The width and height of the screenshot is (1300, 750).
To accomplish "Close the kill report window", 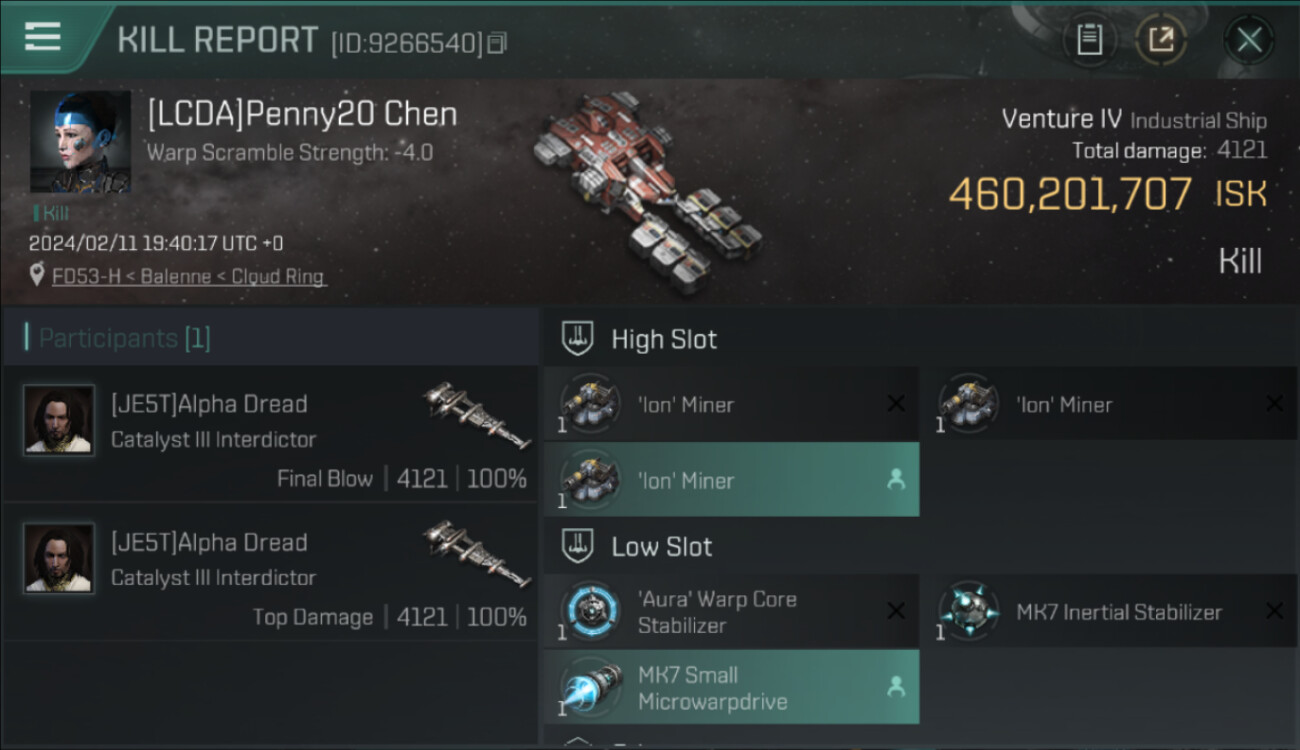I will [x=1249, y=40].
